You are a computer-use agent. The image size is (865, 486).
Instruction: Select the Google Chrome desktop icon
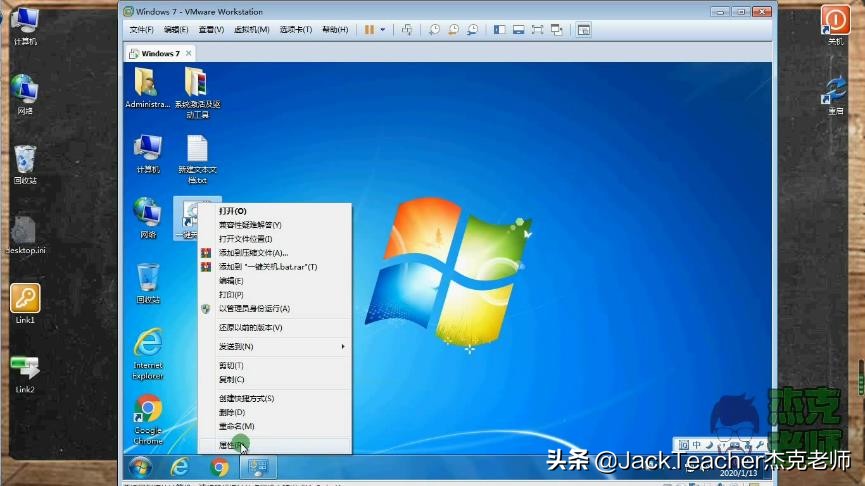click(x=148, y=419)
